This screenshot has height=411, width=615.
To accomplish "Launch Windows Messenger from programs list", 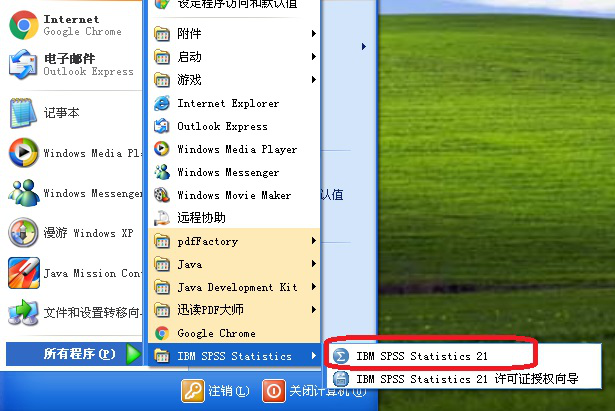I will (x=234, y=172).
